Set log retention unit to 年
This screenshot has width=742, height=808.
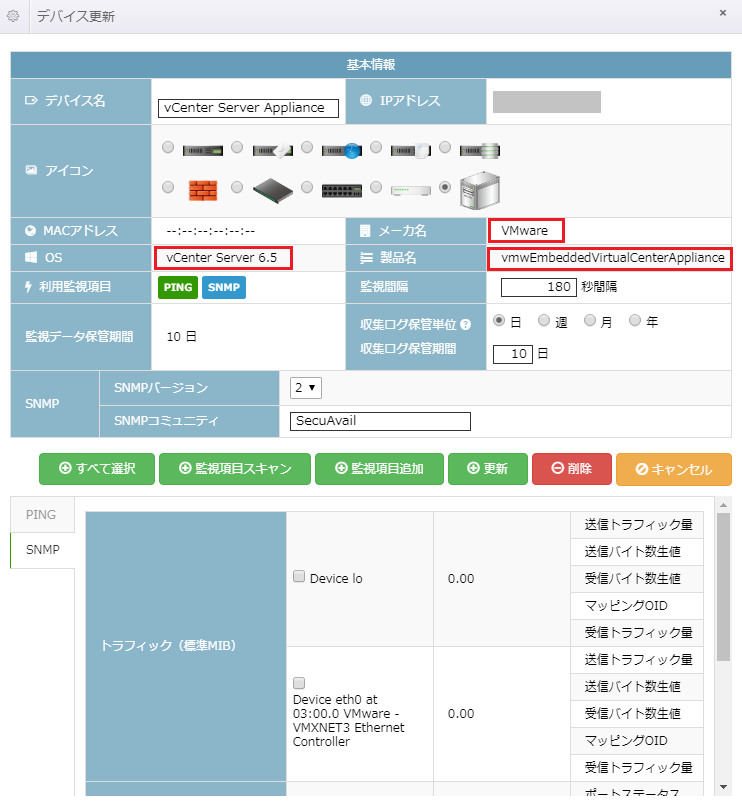pos(635,321)
